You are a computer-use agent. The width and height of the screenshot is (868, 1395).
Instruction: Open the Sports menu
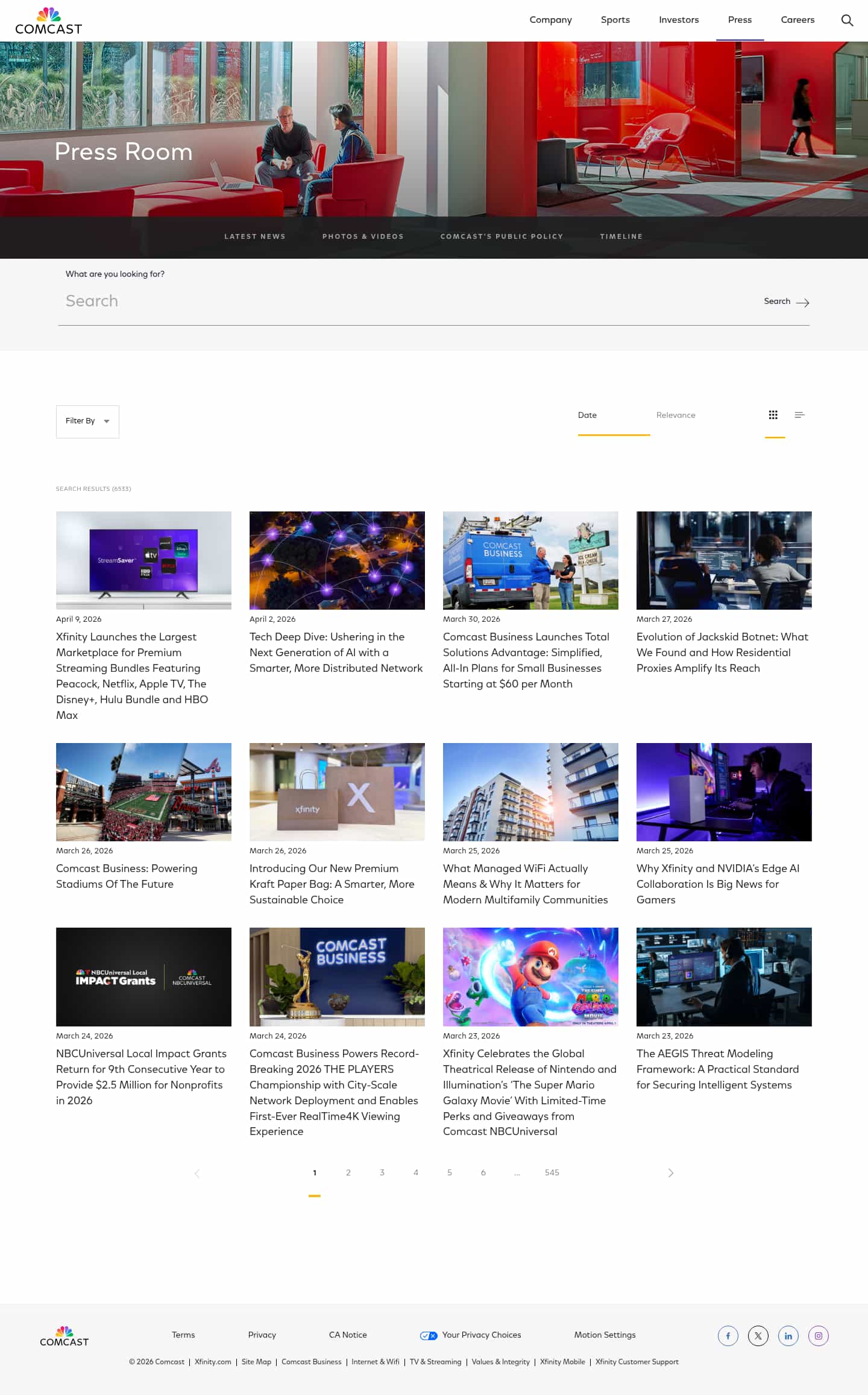pyautogui.click(x=615, y=20)
